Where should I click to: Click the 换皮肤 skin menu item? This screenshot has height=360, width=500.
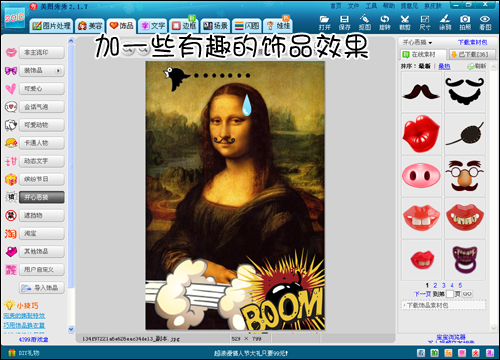pyautogui.click(x=433, y=6)
